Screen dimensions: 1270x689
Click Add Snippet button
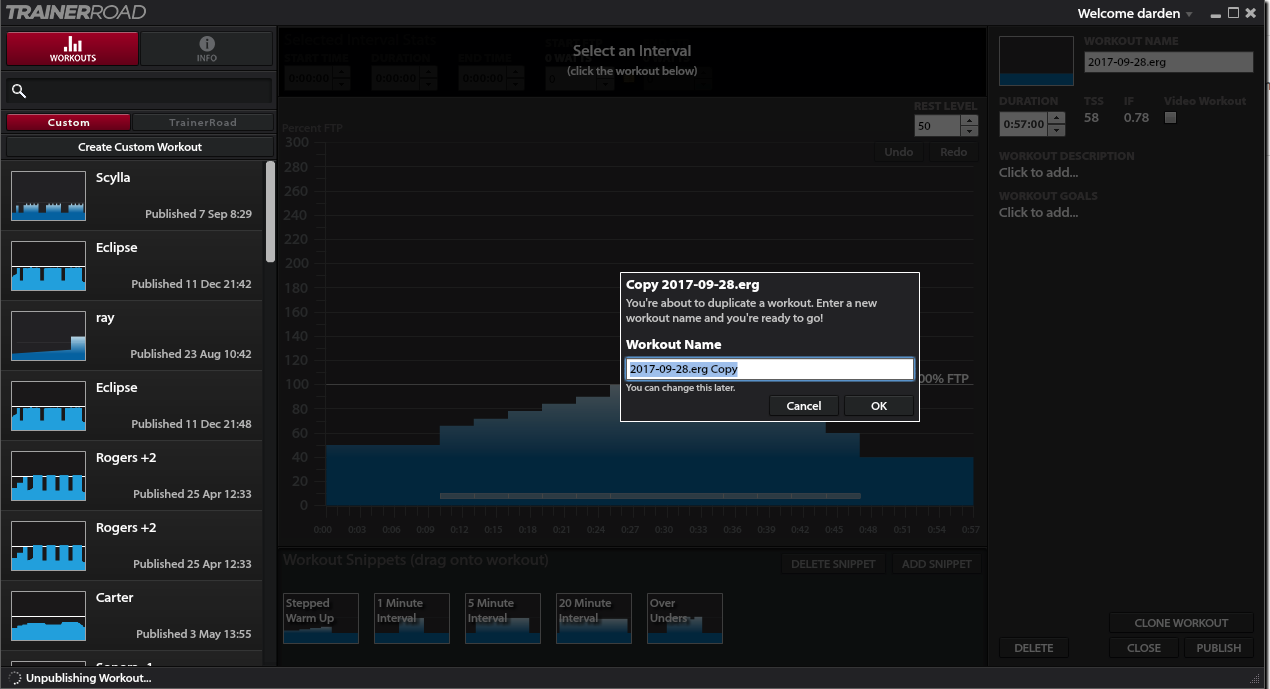937,564
